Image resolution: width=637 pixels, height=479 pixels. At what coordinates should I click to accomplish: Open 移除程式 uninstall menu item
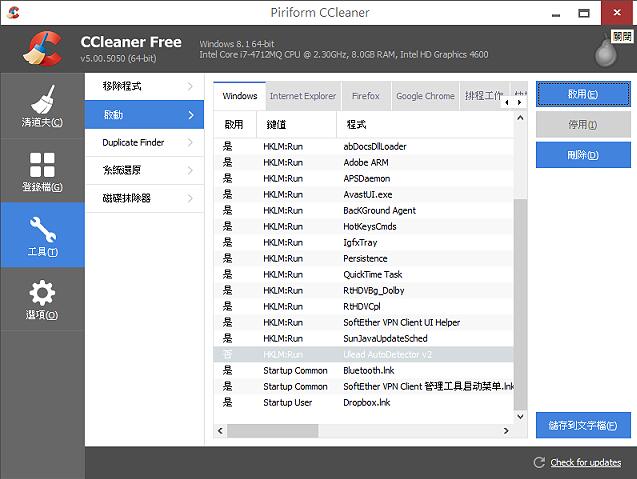click(x=144, y=86)
